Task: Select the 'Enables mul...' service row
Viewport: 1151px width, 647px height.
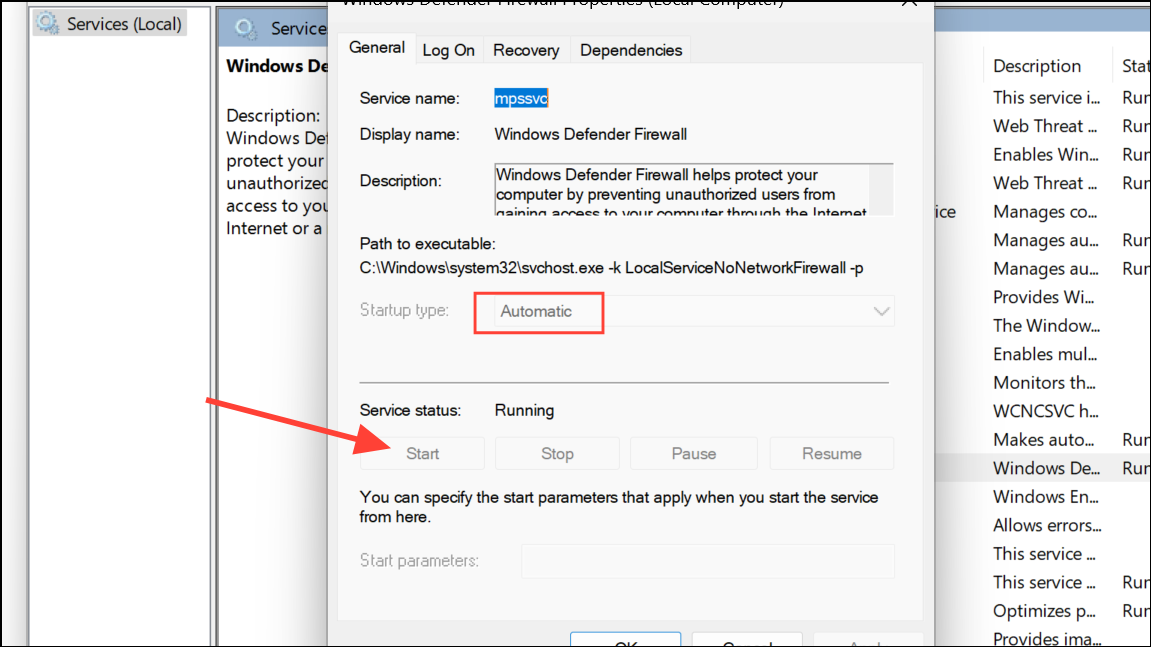Action: tap(1045, 355)
